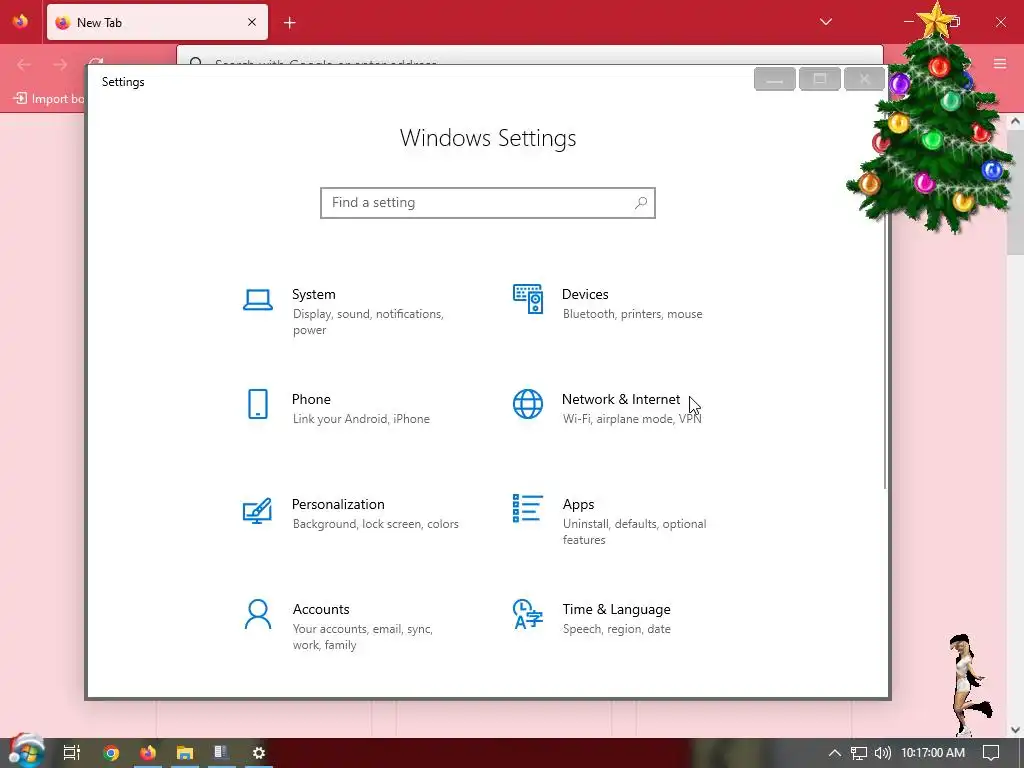
Task: Click the Firefox logo at the window's left
Action: tap(20, 22)
